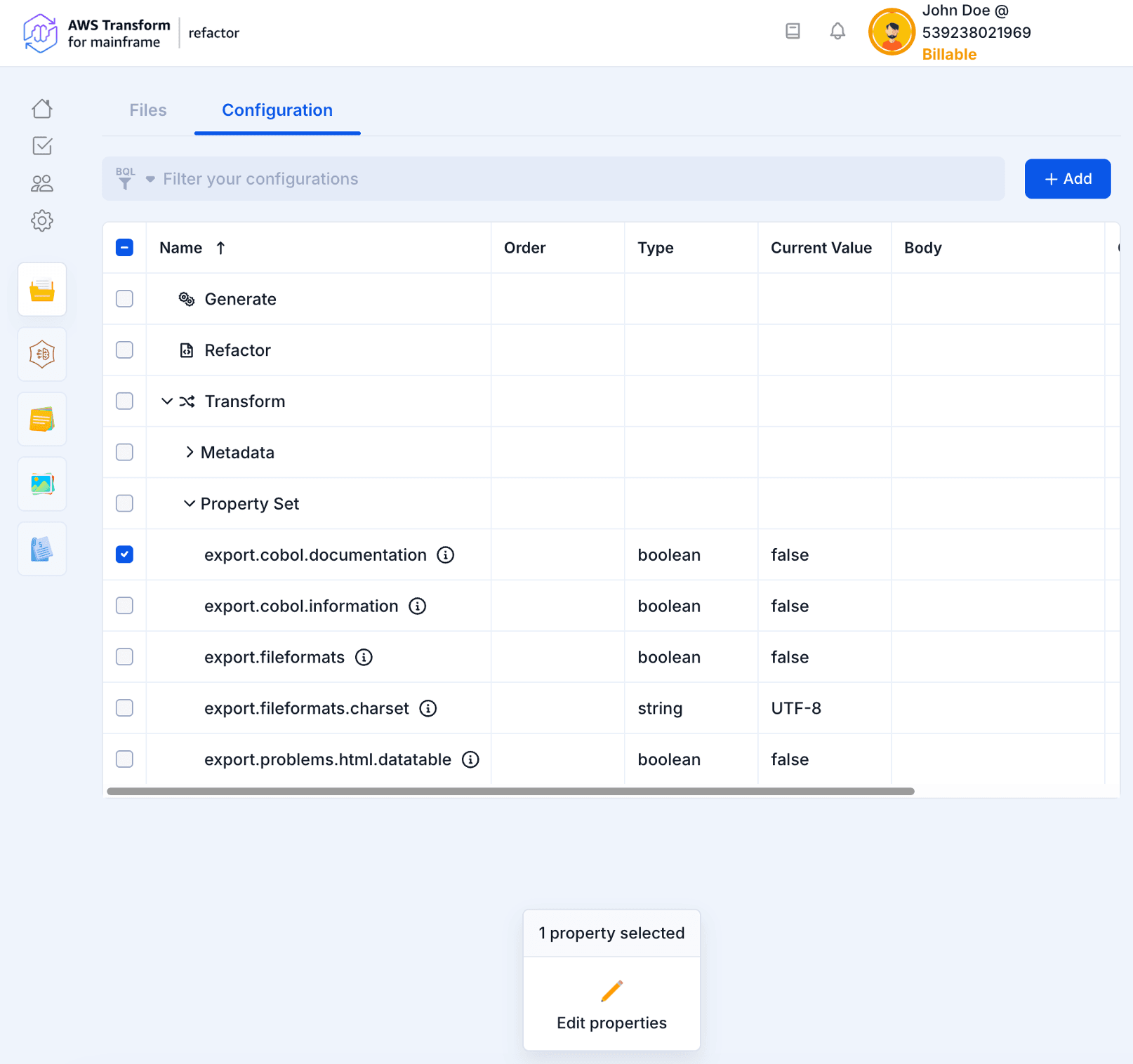
Task: Switch to the Files tab
Action: pyautogui.click(x=148, y=110)
